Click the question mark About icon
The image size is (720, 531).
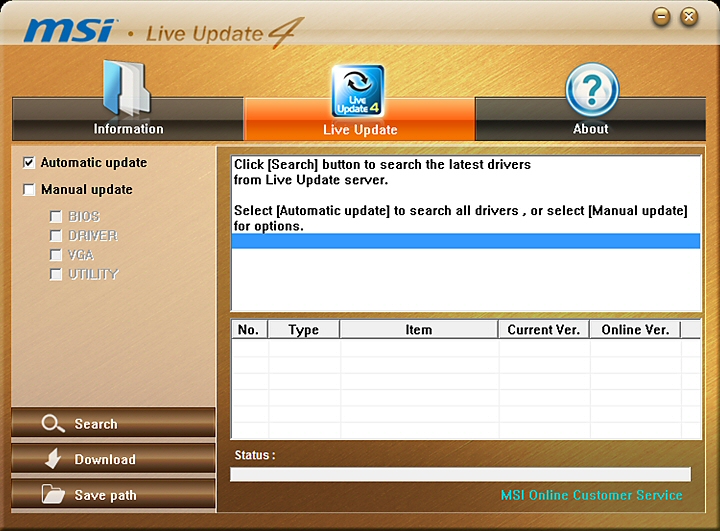point(592,90)
